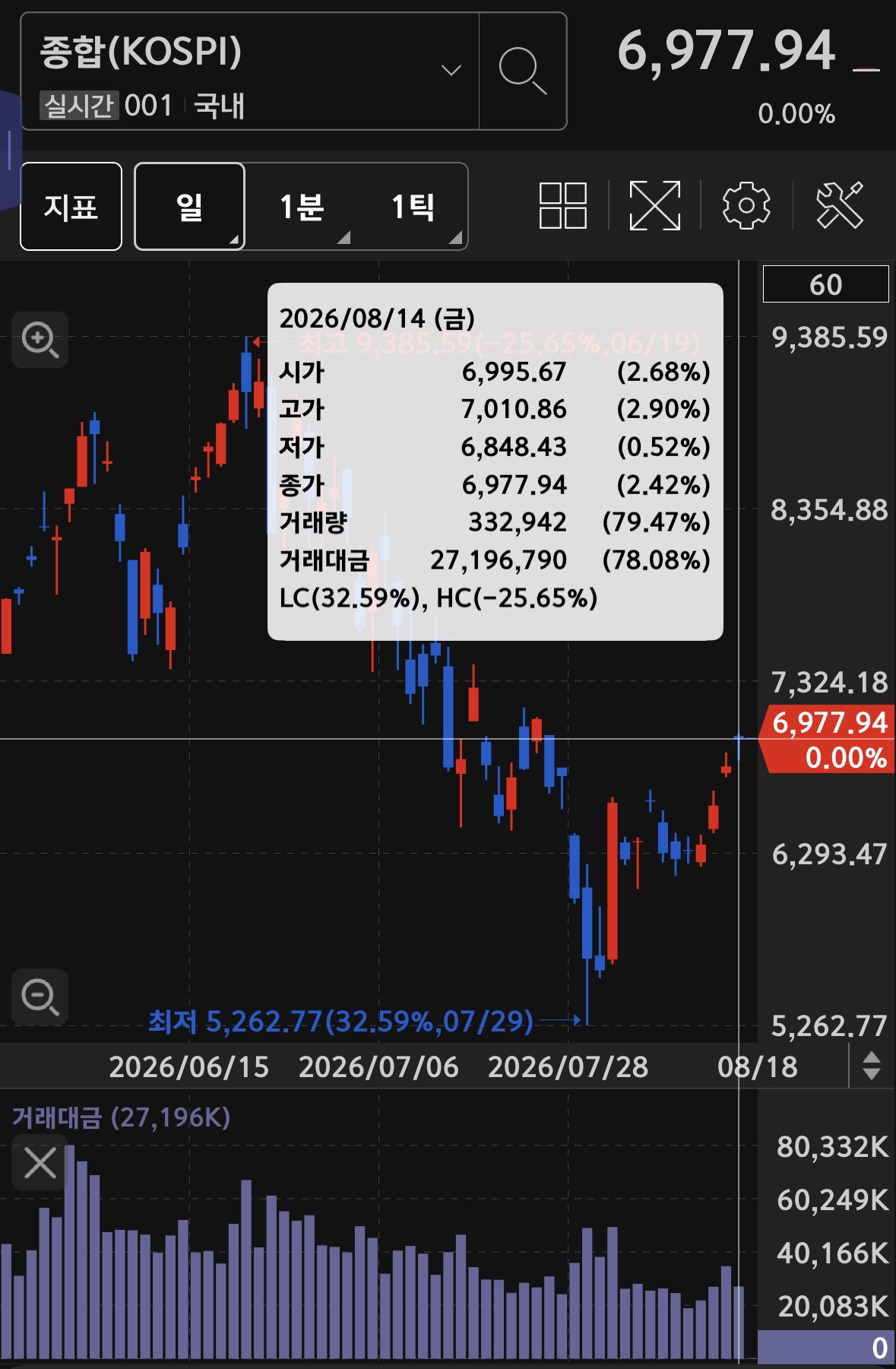Screen dimensions: 896x1369
Task: Click the 6,293.47 price axis label
Action: click(x=829, y=854)
